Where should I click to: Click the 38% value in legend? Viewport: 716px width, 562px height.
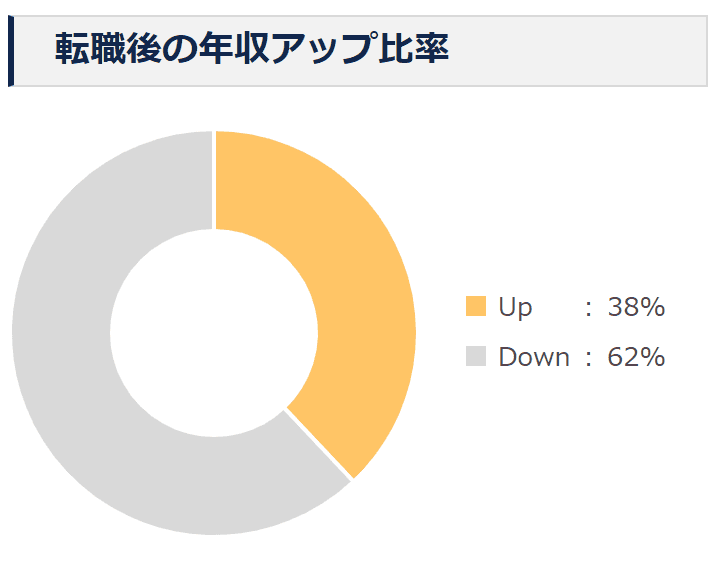tap(636, 307)
